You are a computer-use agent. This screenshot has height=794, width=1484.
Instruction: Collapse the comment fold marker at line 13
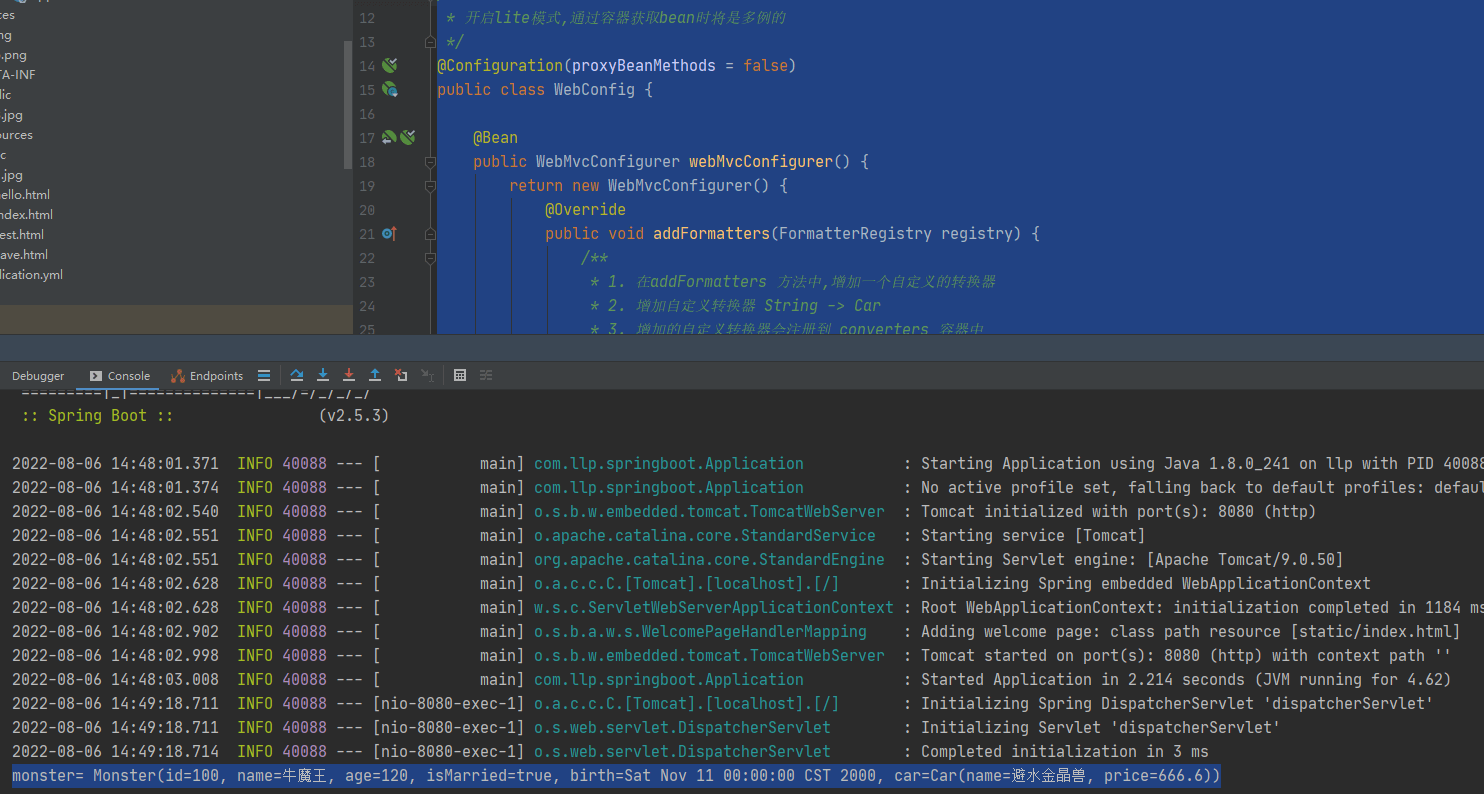[430, 42]
